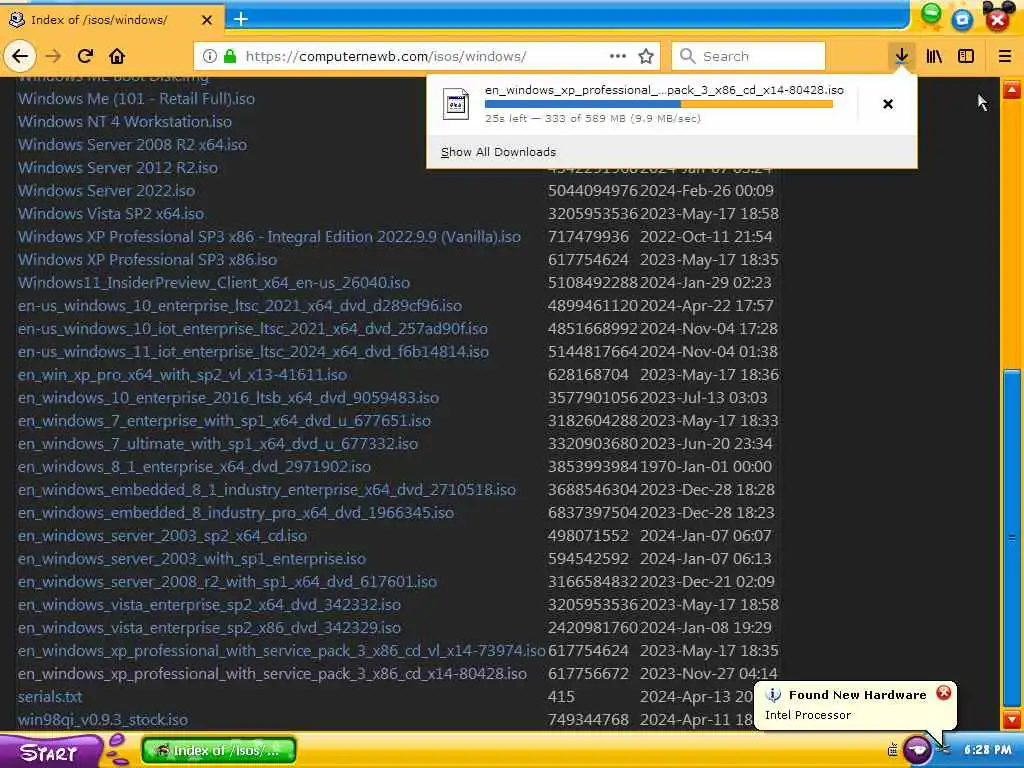
Task: Open en-us_windows_10_enterprise_ltsc_2021 iso link
Action: click(x=240, y=306)
